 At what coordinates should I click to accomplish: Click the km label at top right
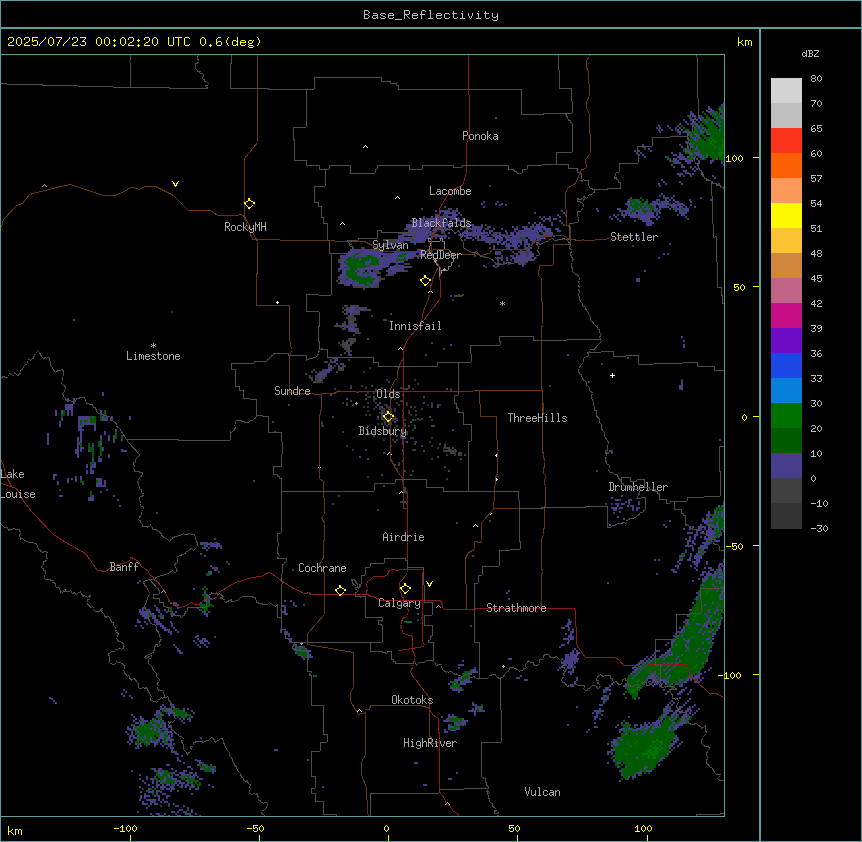744,42
